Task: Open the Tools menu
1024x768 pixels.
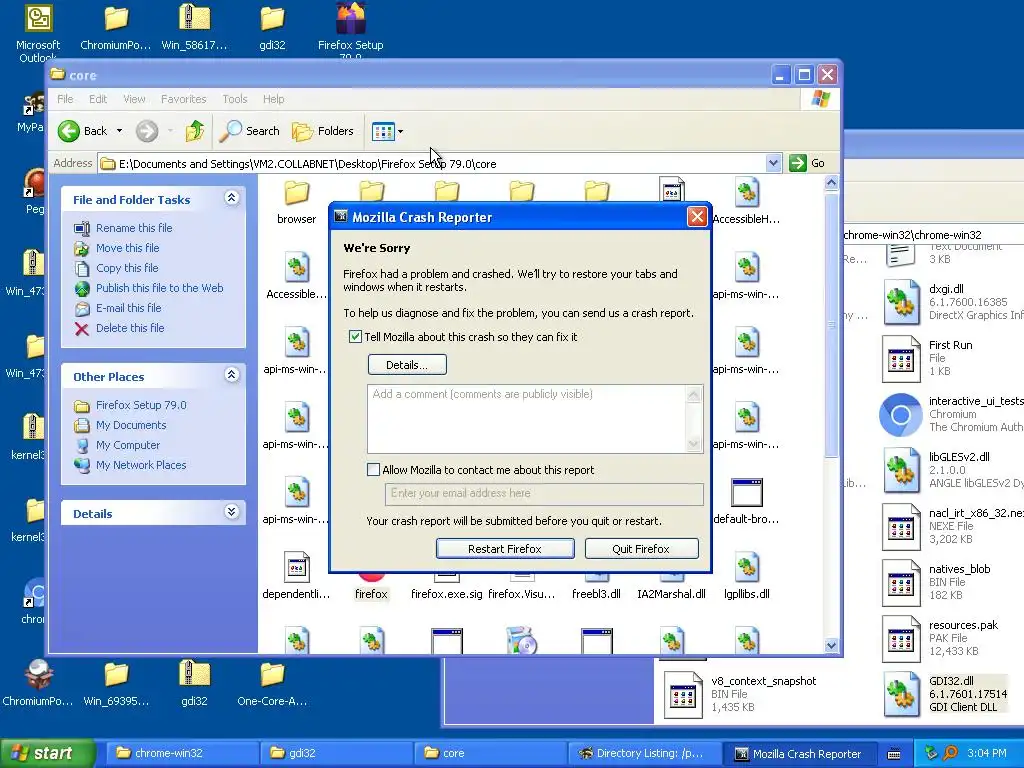Action: [x=234, y=99]
